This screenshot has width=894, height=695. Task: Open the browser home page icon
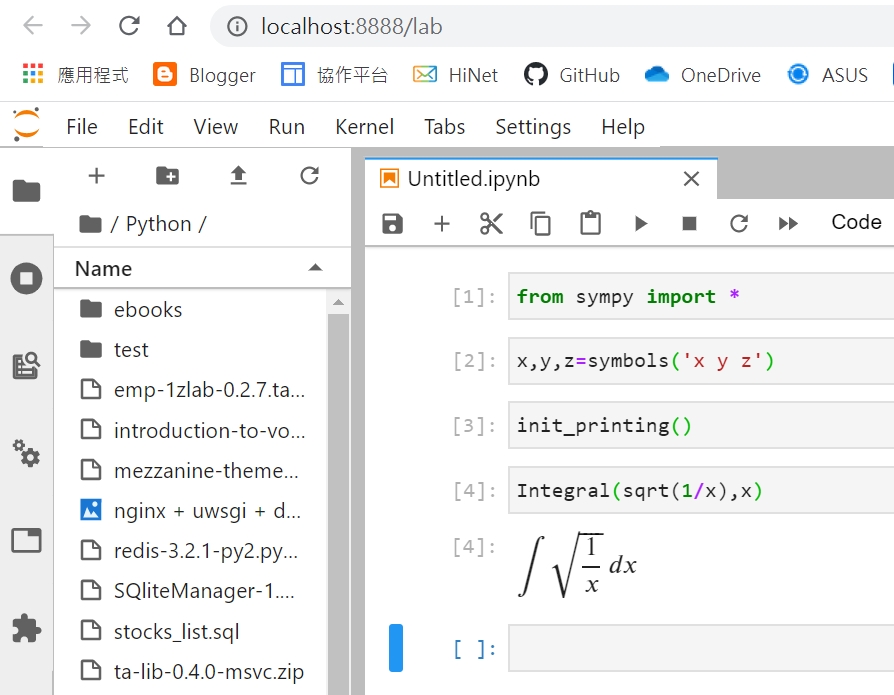tap(177, 26)
